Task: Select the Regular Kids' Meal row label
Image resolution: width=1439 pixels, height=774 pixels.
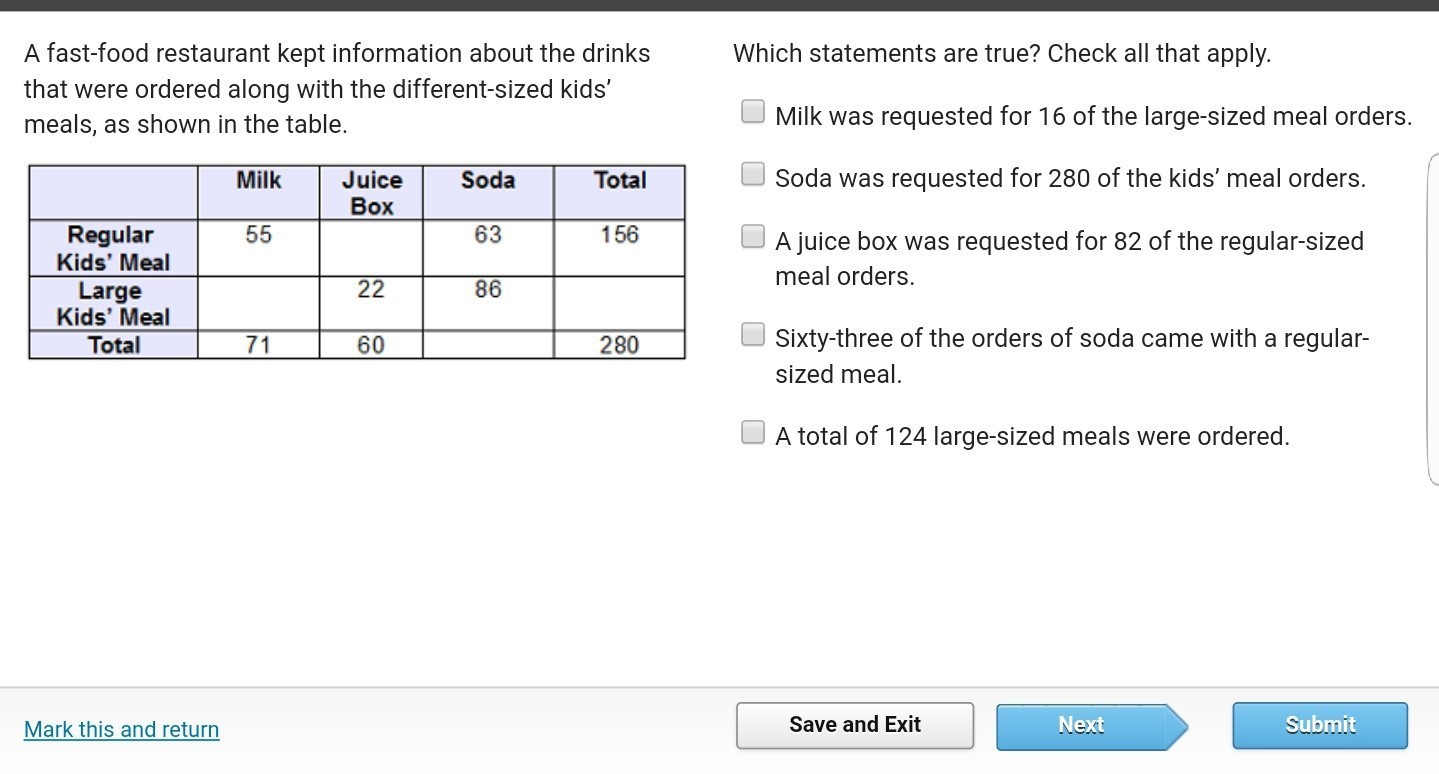Action: (x=113, y=248)
